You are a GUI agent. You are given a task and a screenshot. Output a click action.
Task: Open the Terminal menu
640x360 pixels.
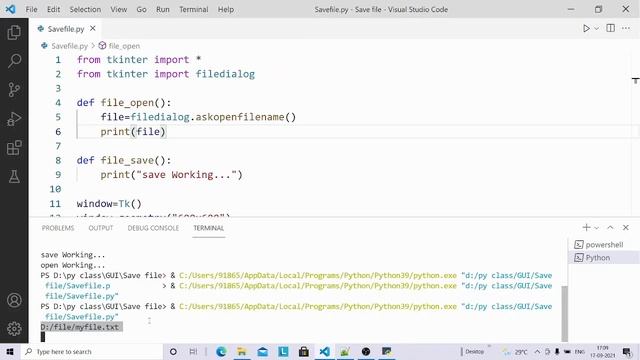tap(193, 9)
